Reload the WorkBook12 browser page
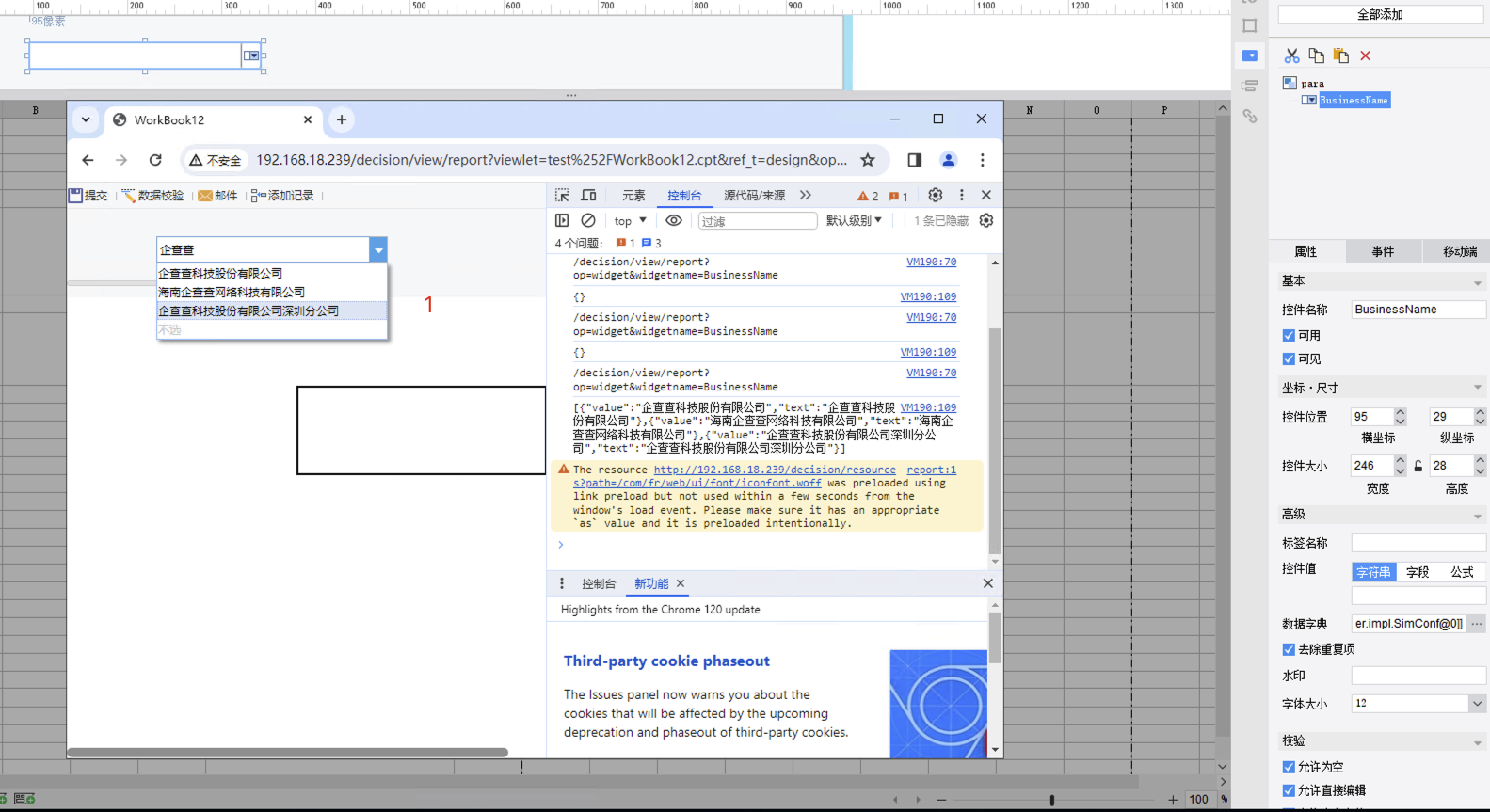 (155, 160)
